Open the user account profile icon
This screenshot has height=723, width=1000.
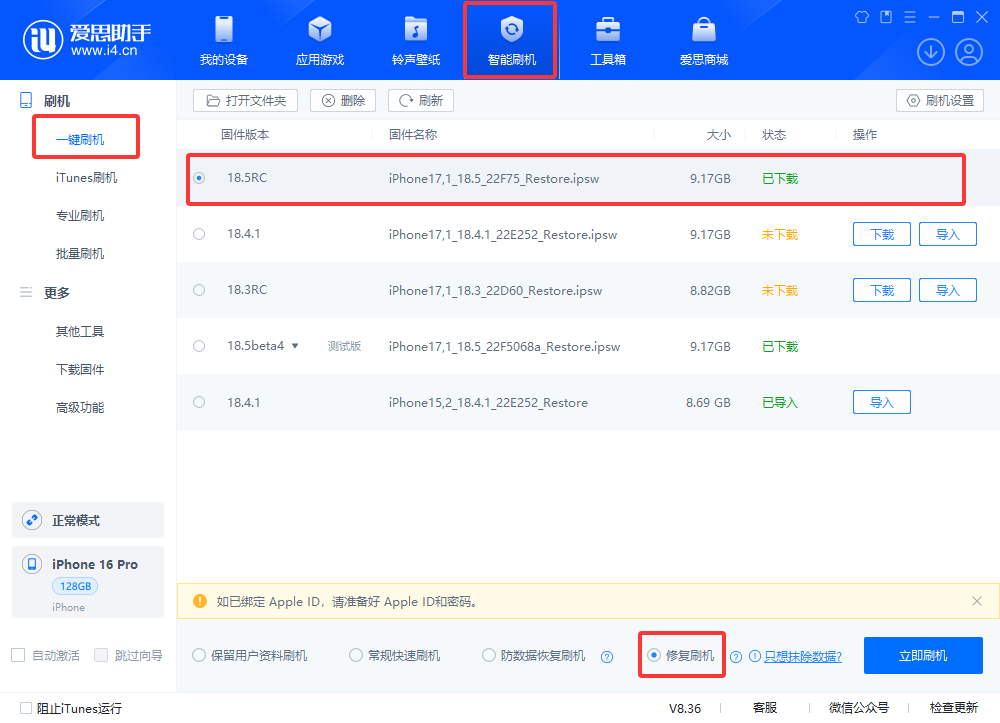click(x=969, y=52)
